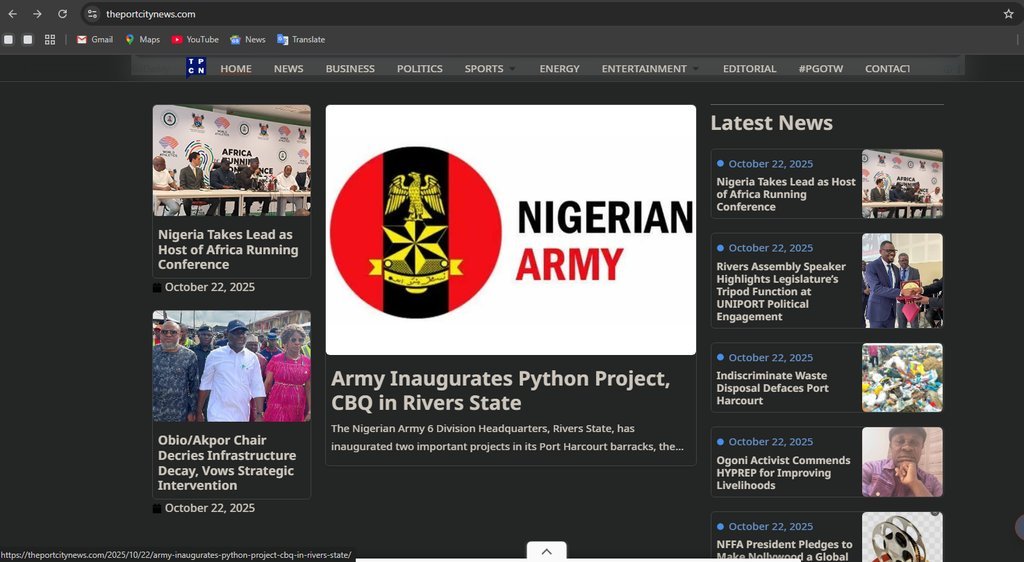Image resolution: width=1024 pixels, height=562 pixels.
Task: Open the Ogoni activist thumbnail image
Action: (902, 462)
